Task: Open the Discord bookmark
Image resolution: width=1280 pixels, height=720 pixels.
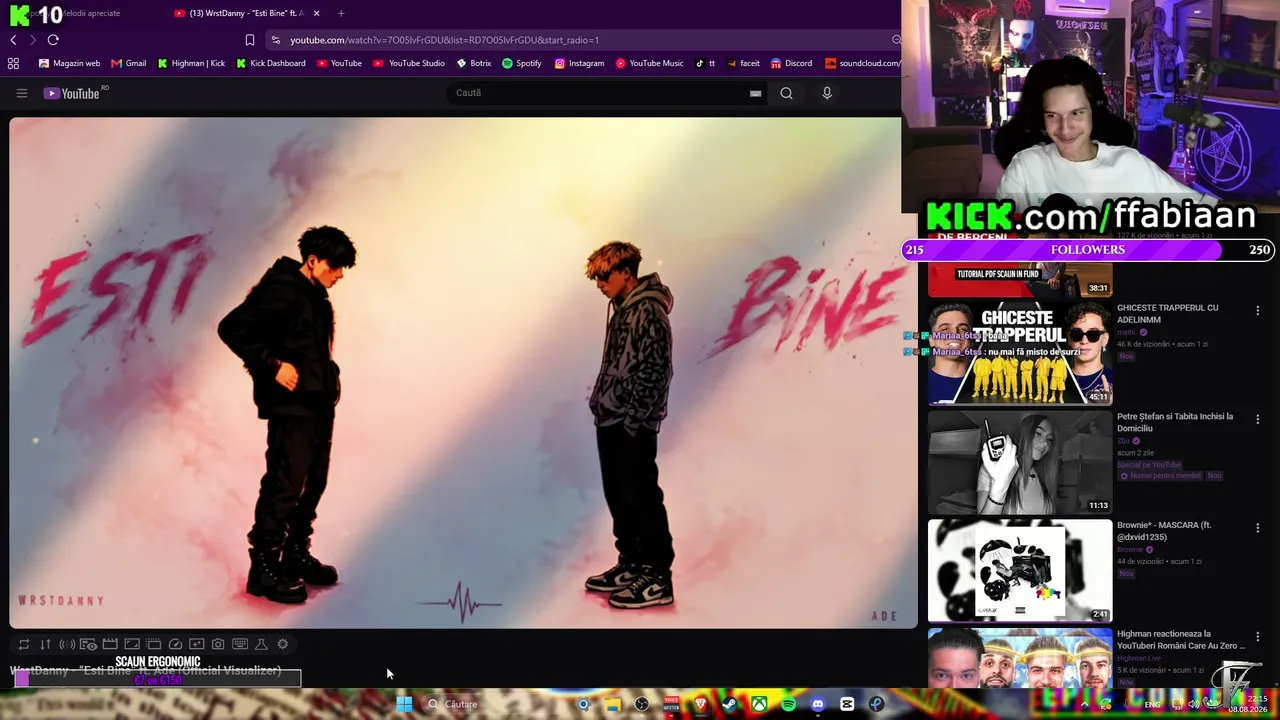Action: coord(791,63)
